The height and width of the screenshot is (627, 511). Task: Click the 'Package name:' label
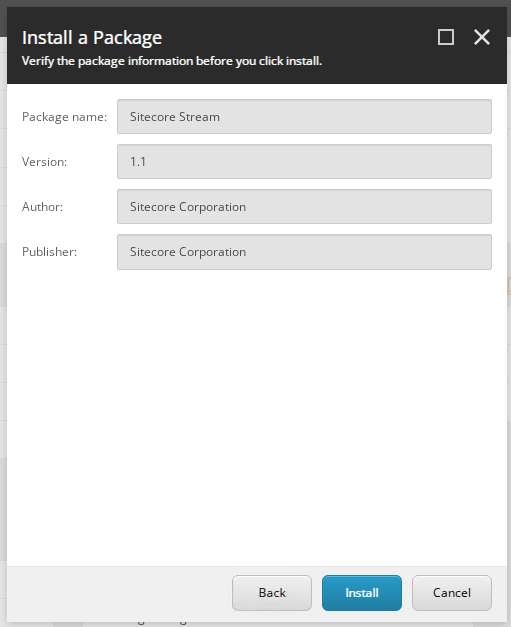tap(64, 117)
